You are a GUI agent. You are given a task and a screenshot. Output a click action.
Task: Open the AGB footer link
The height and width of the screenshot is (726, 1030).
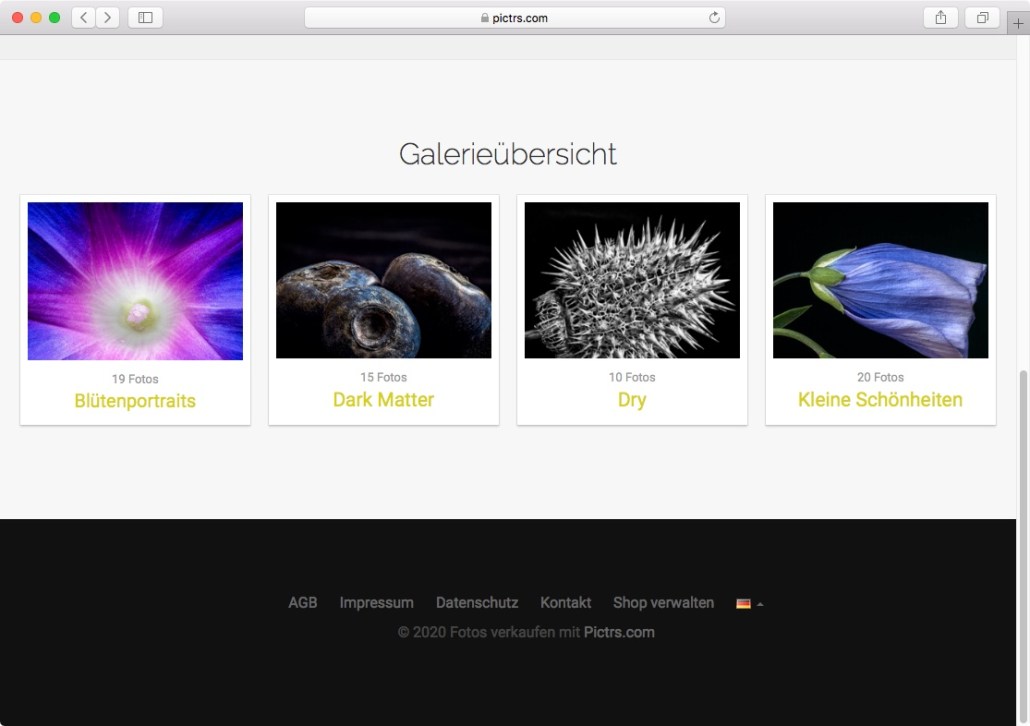tap(303, 602)
